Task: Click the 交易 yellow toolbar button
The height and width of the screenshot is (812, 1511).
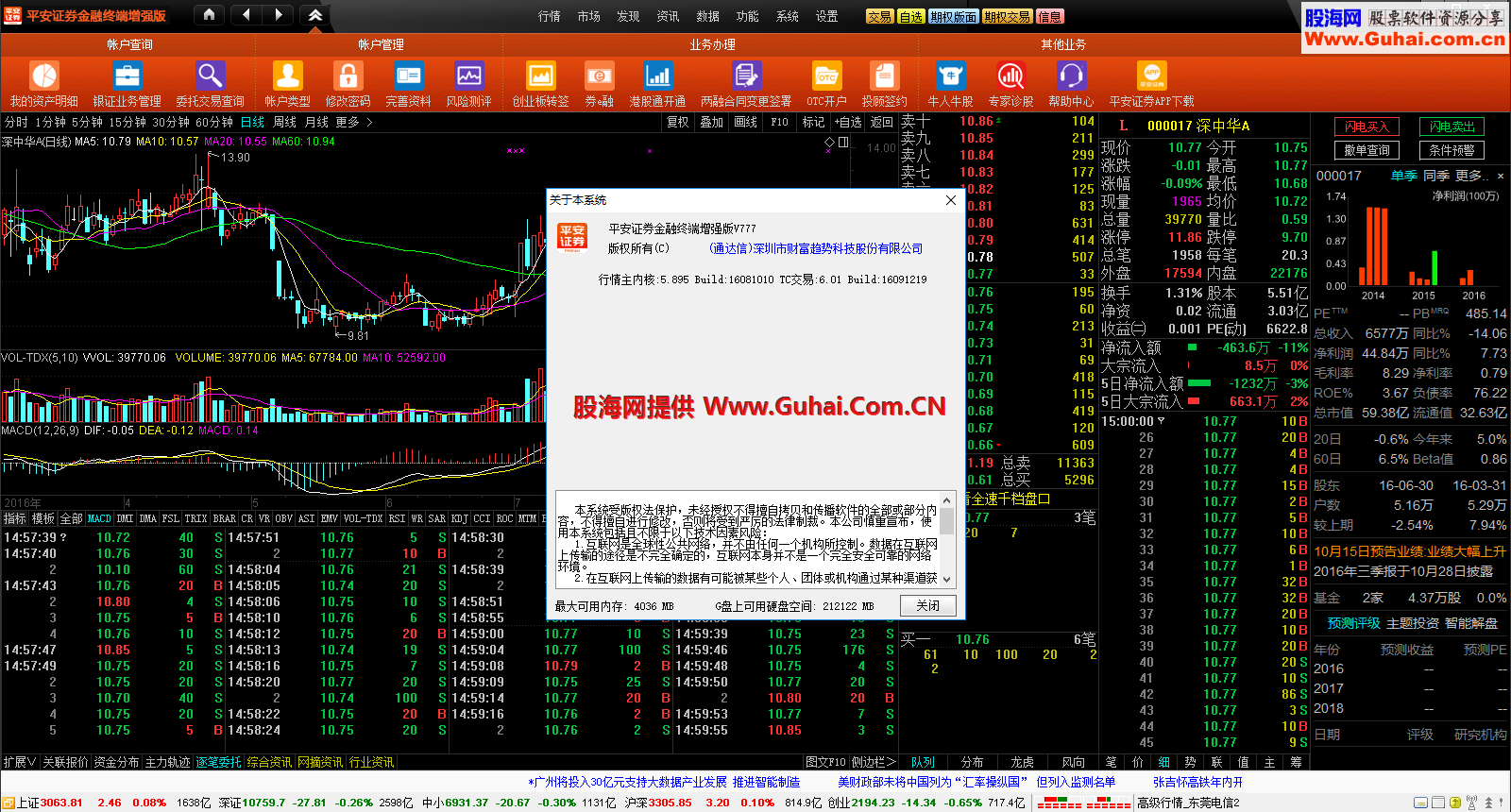Action: [879, 16]
